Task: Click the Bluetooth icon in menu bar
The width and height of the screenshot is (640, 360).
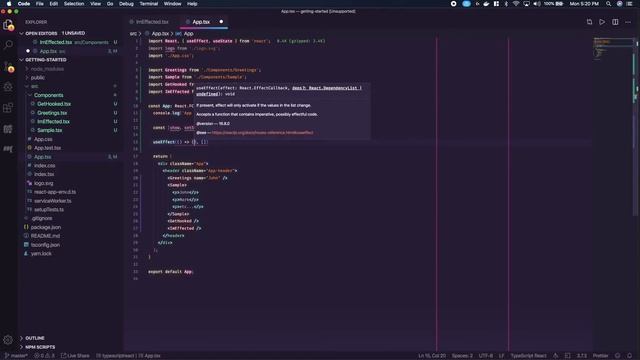Action: (x=506, y=4)
